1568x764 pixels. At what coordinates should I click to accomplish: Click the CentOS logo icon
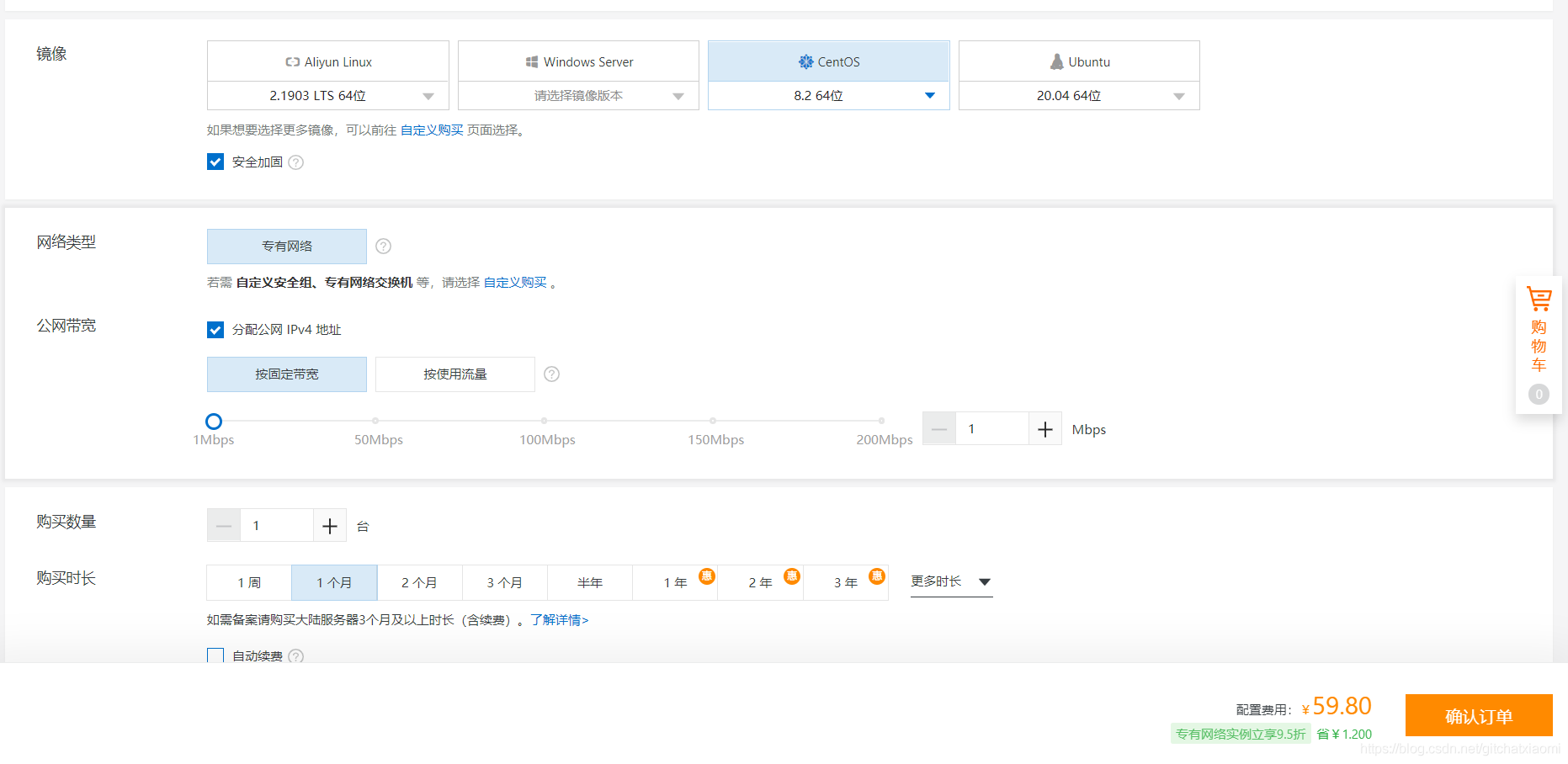point(805,61)
